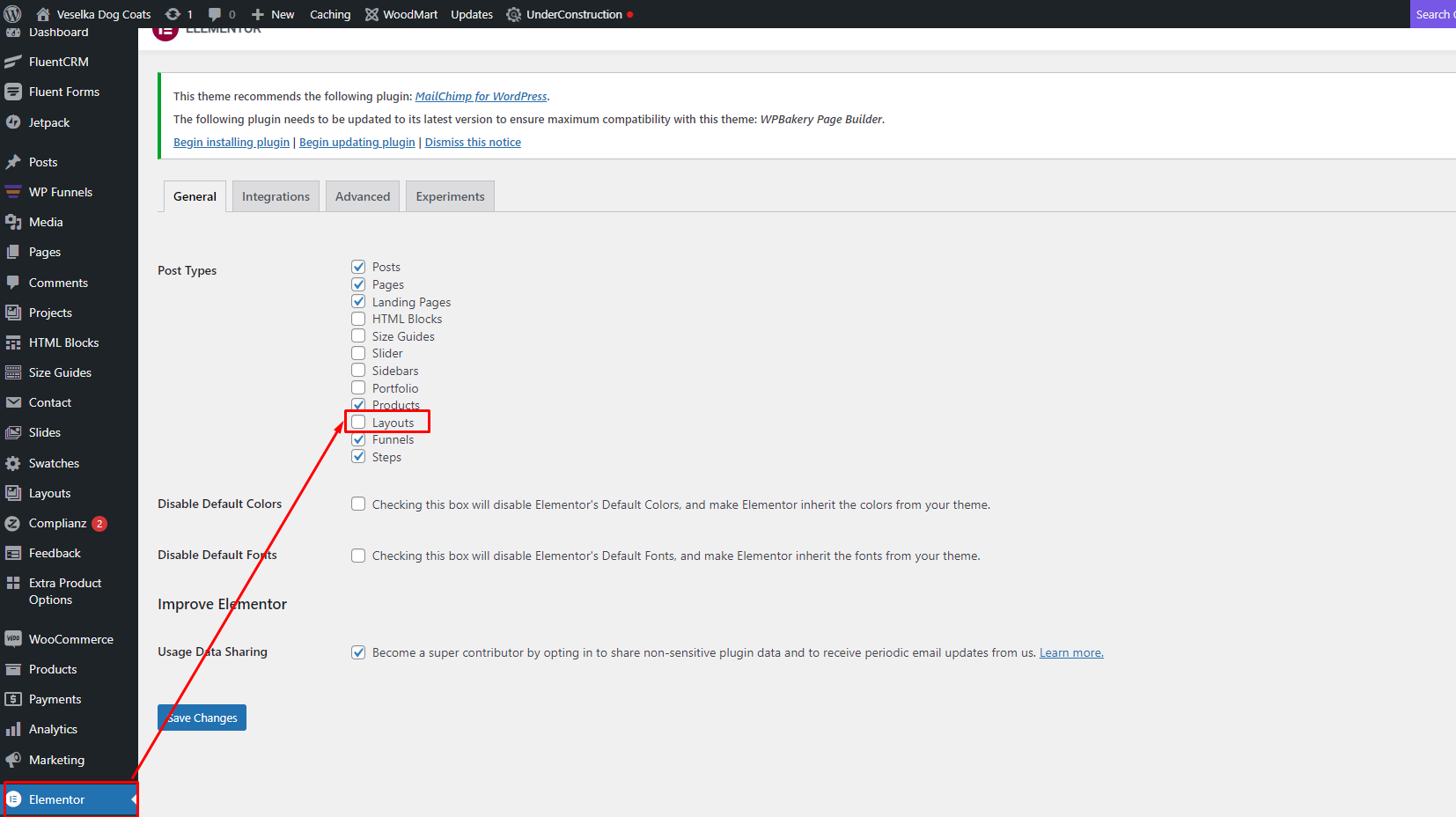Screen dimensions: 1456x817
Task: Check the Sidebars post type checkbox
Action: [x=358, y=370]
